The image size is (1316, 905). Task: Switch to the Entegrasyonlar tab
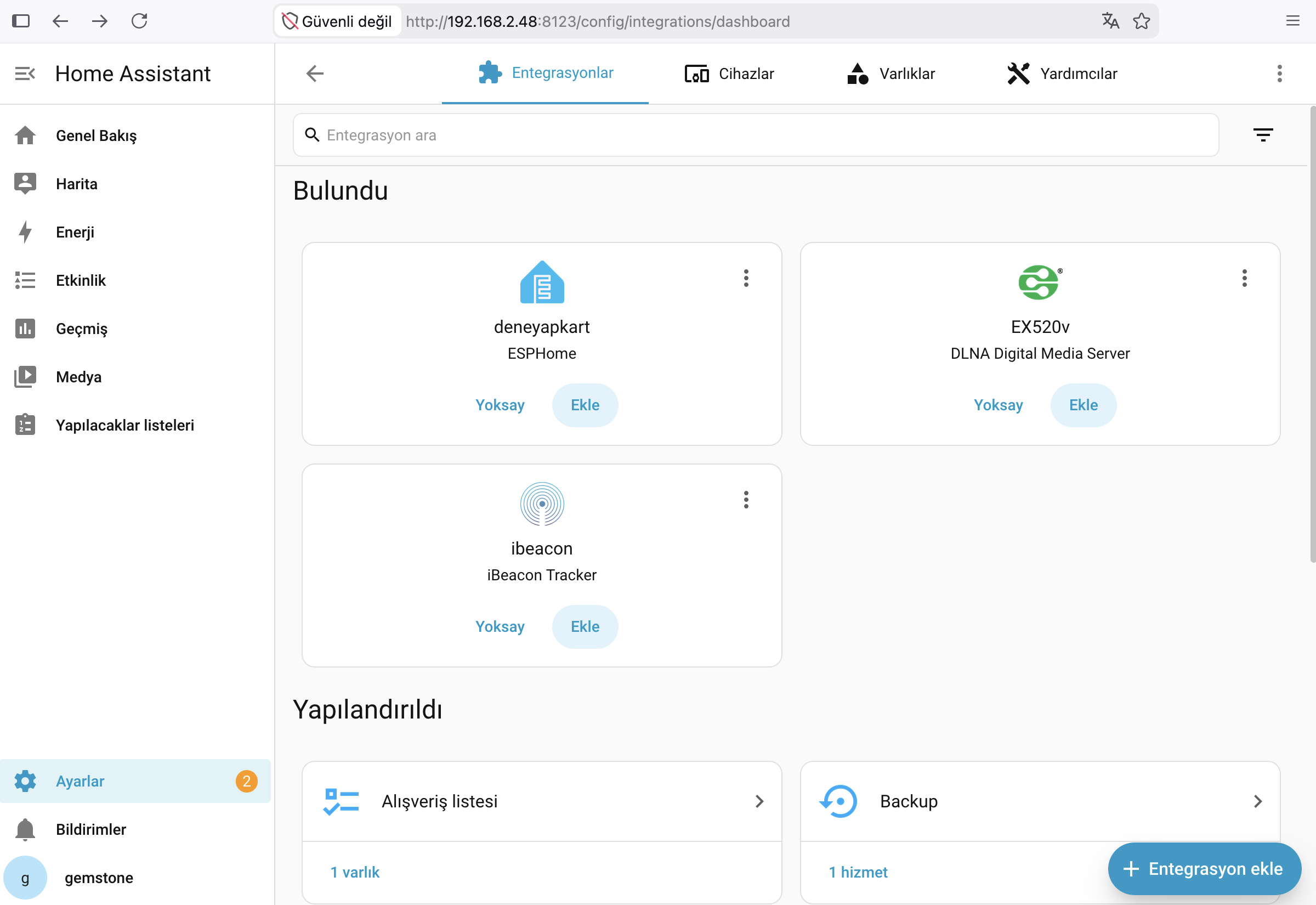pos(545,73)
